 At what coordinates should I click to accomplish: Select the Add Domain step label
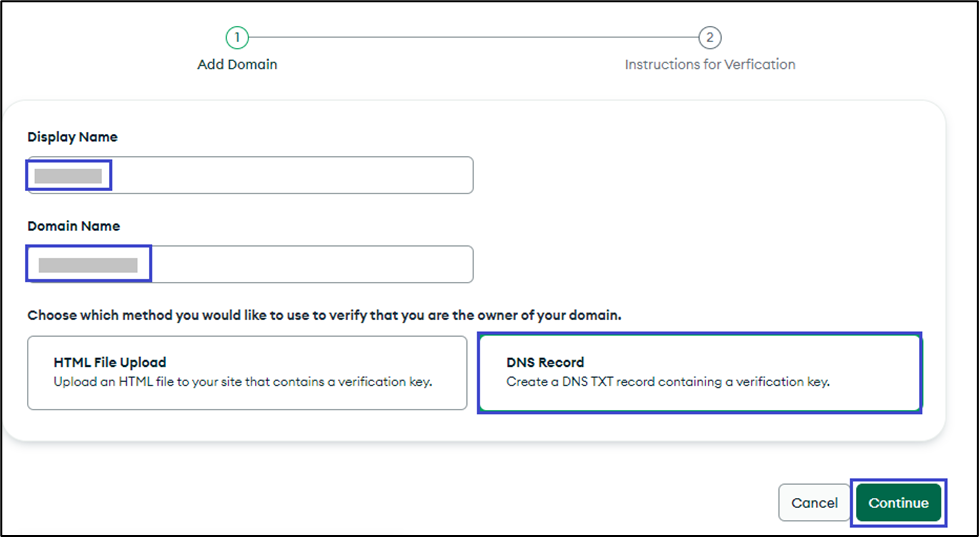[x=237, y=64]
